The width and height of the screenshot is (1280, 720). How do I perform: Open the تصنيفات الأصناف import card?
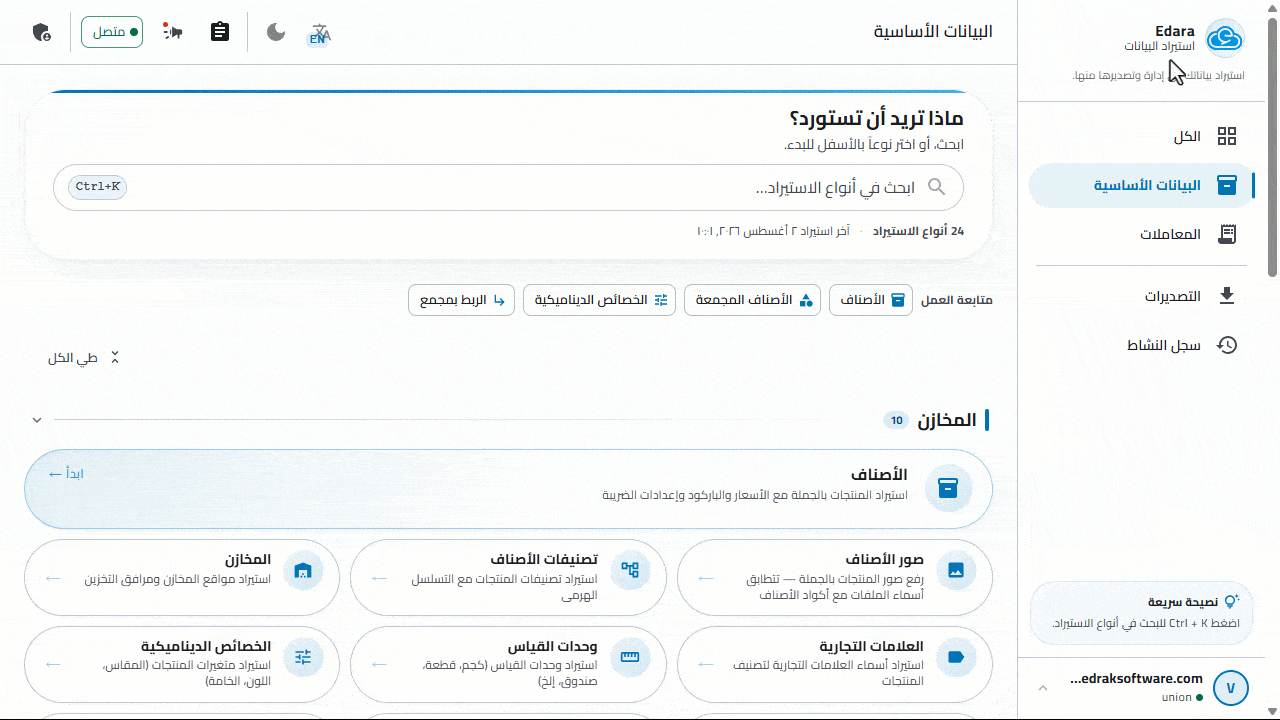[508, 578]
